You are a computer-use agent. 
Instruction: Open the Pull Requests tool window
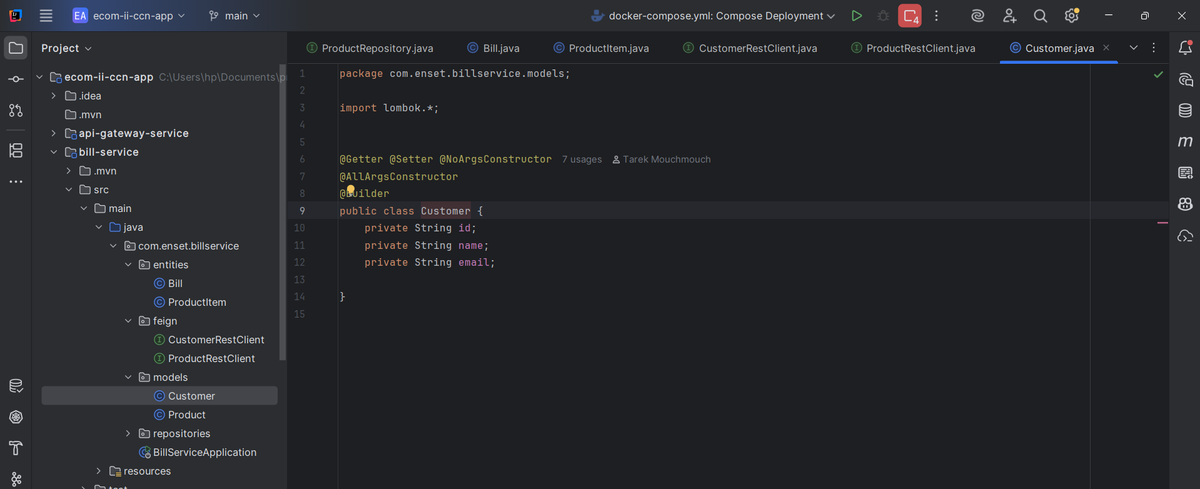tap(16, 110)
